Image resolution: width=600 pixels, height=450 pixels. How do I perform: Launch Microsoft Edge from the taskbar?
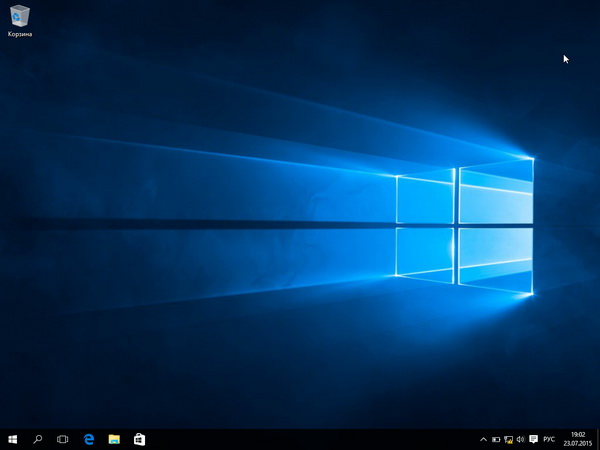pos(89,439)
